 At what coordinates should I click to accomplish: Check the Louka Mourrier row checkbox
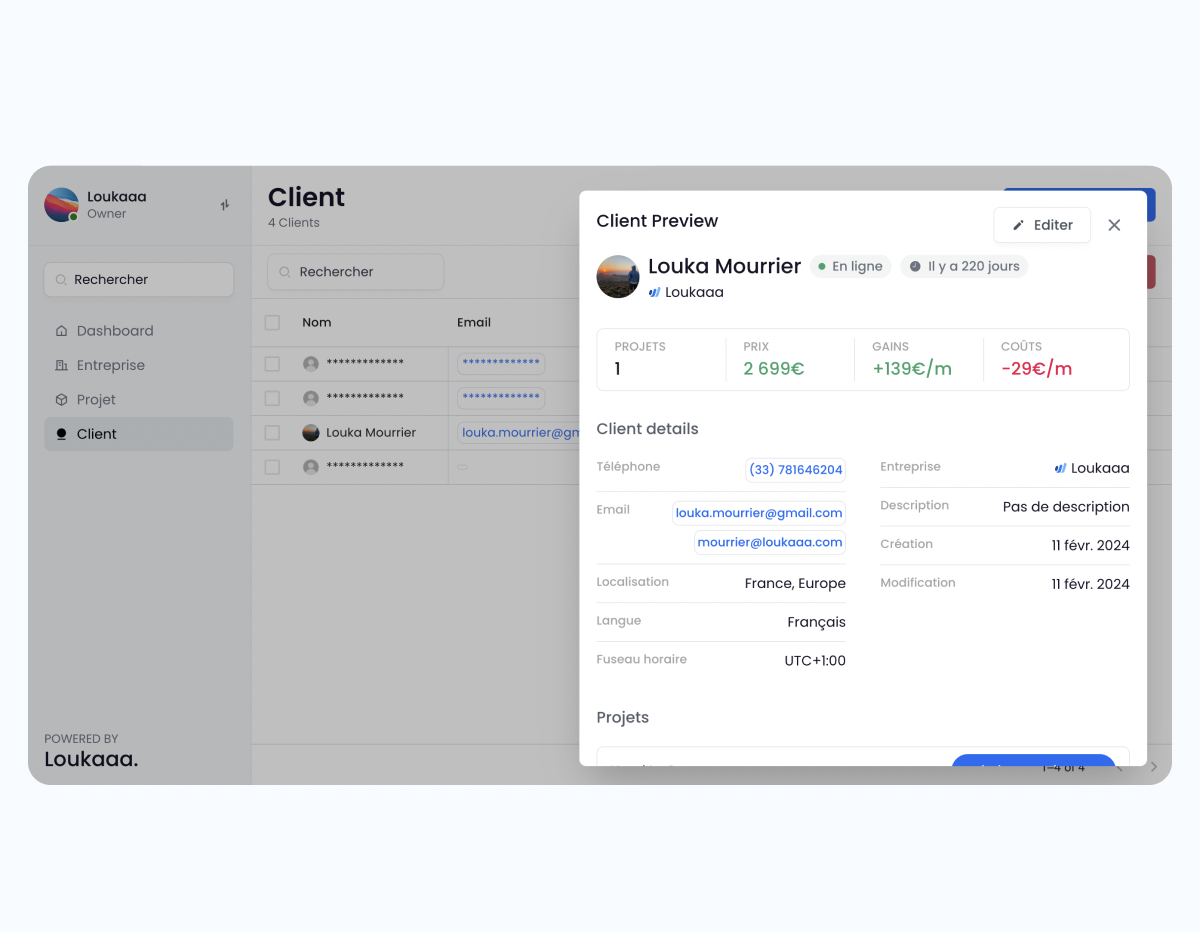pyautogui.click(x=272, y=433)
